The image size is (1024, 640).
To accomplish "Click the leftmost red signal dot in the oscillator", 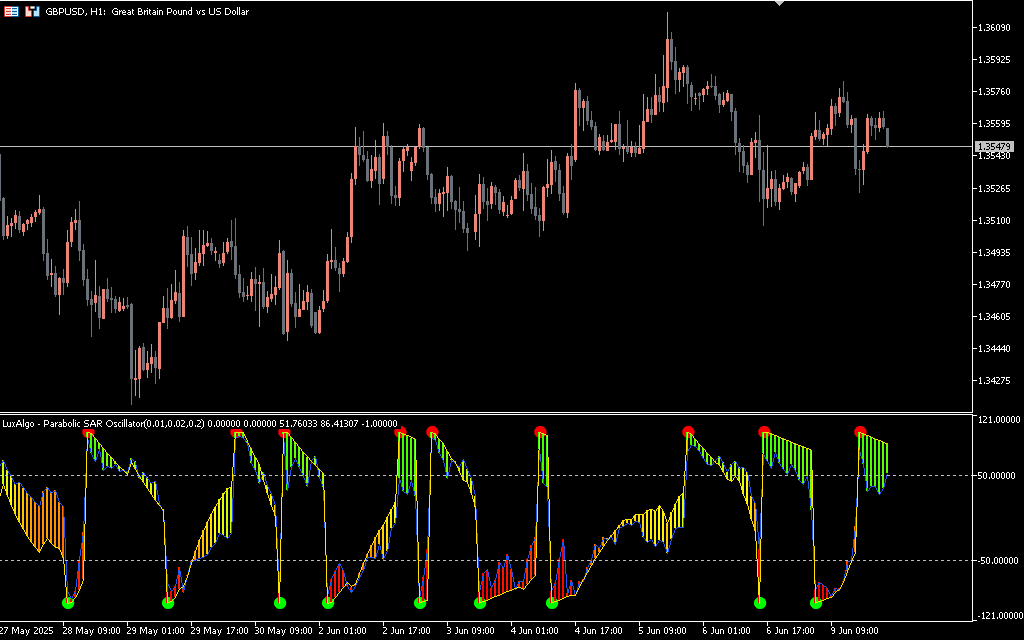I will [88, 433].
